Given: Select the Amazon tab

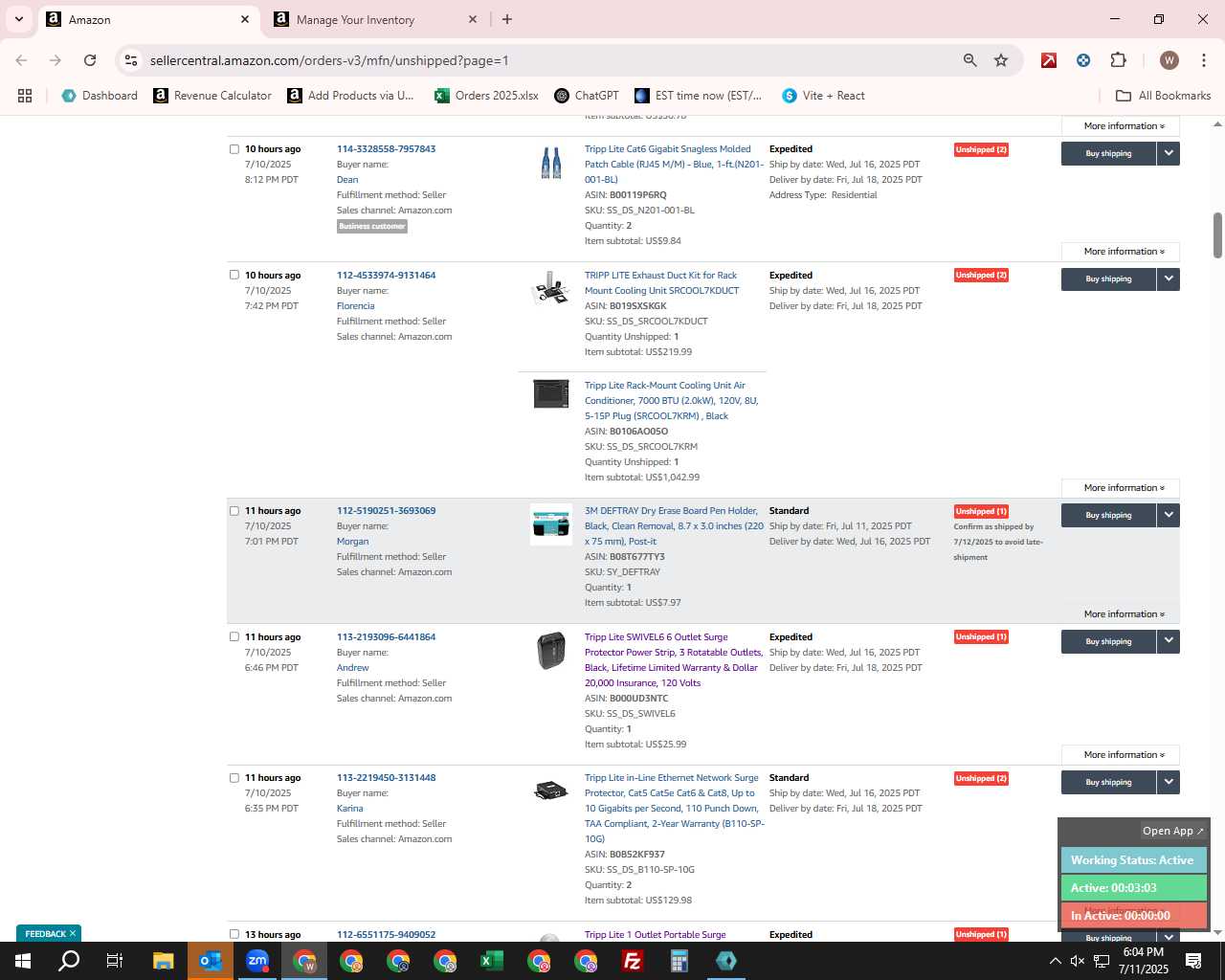Looking at the screenshot, I should [x=148, y=19].
